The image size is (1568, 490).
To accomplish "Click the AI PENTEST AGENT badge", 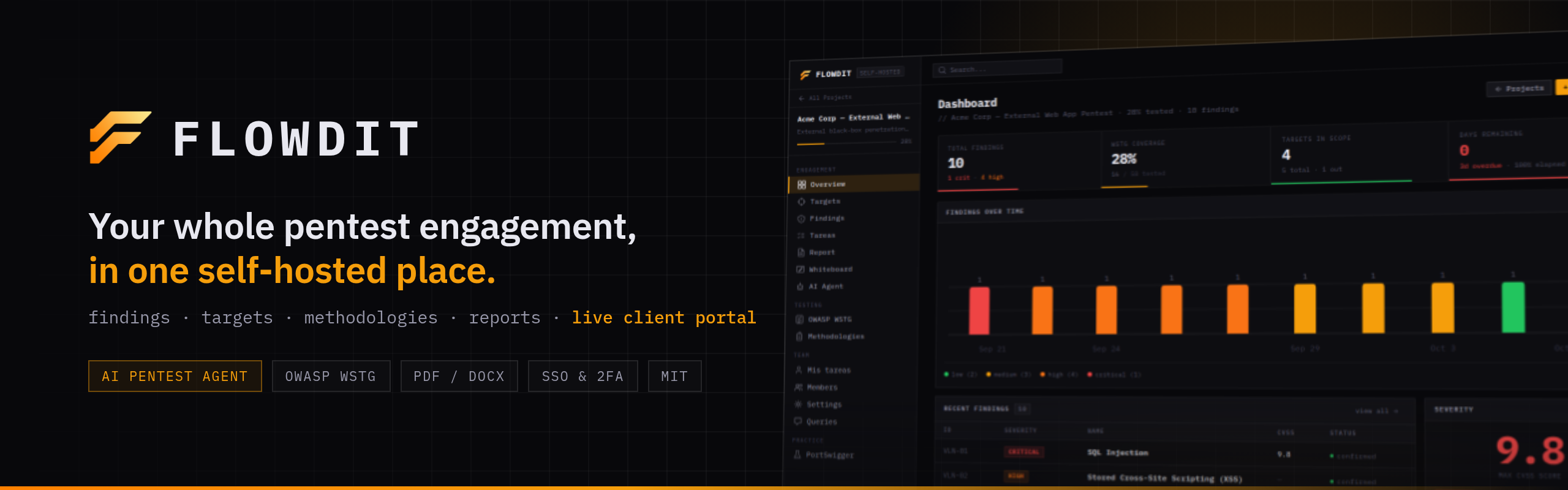I will point(175,376).
